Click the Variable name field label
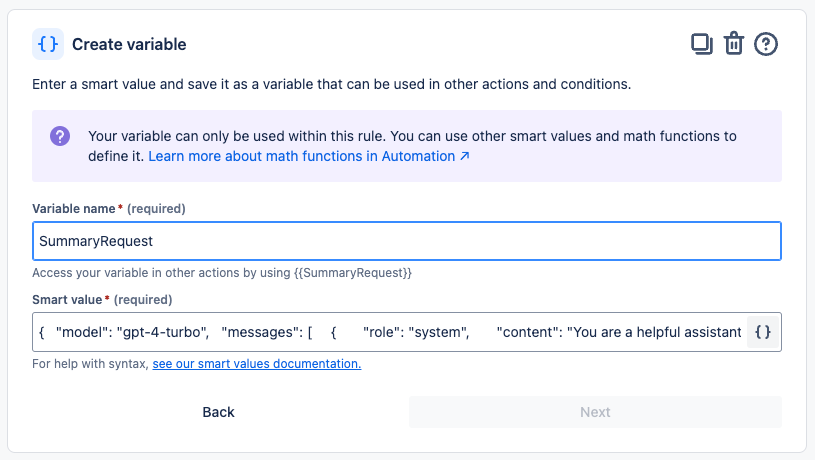Viewport: 815px width, 460px height. (75, 208)
